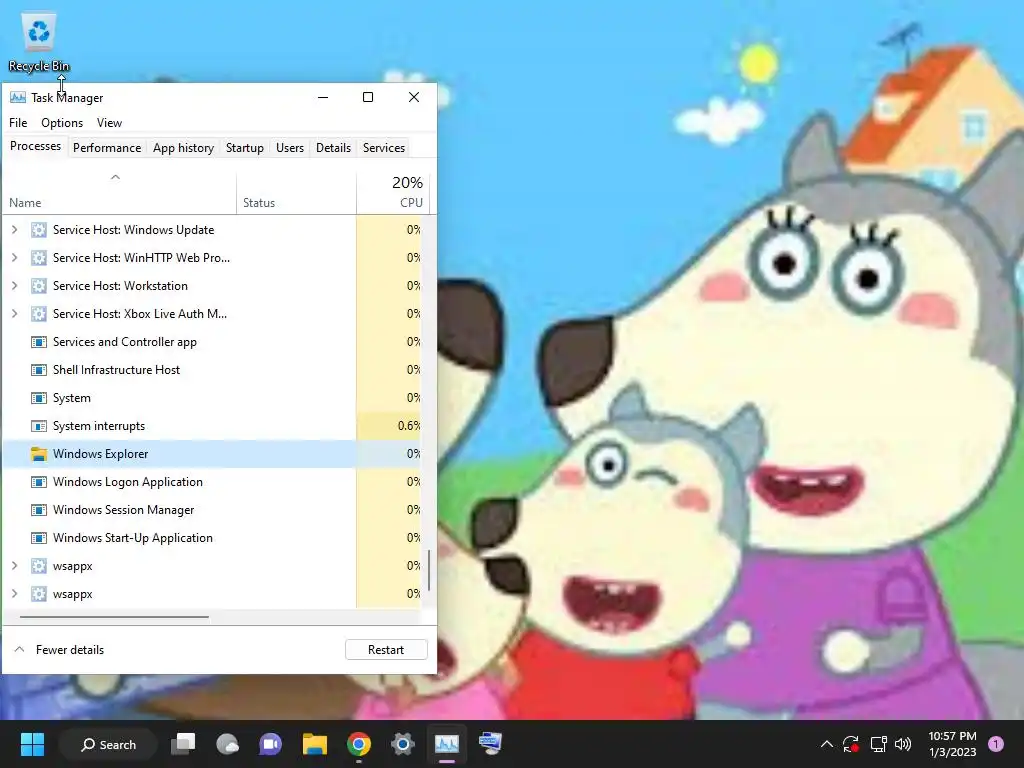Open the Options menu
The height and width of the screenshot is (768, 1024).
62,123
